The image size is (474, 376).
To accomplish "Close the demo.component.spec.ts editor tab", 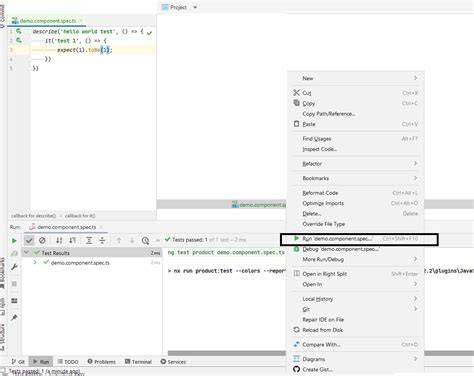I will tap(81, 21).
